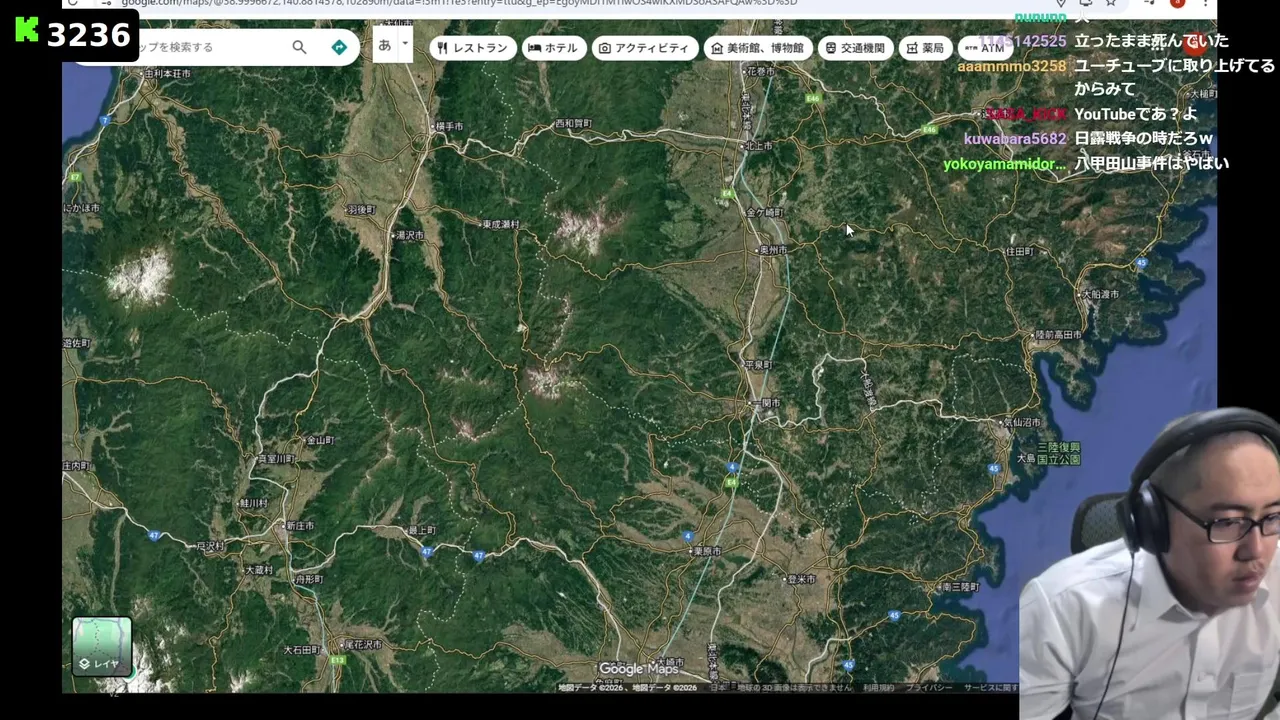Viewport: 1280px width, 720px height.
Task: Click the 尾花沢市 map label
Action: [x=363, y=645]
